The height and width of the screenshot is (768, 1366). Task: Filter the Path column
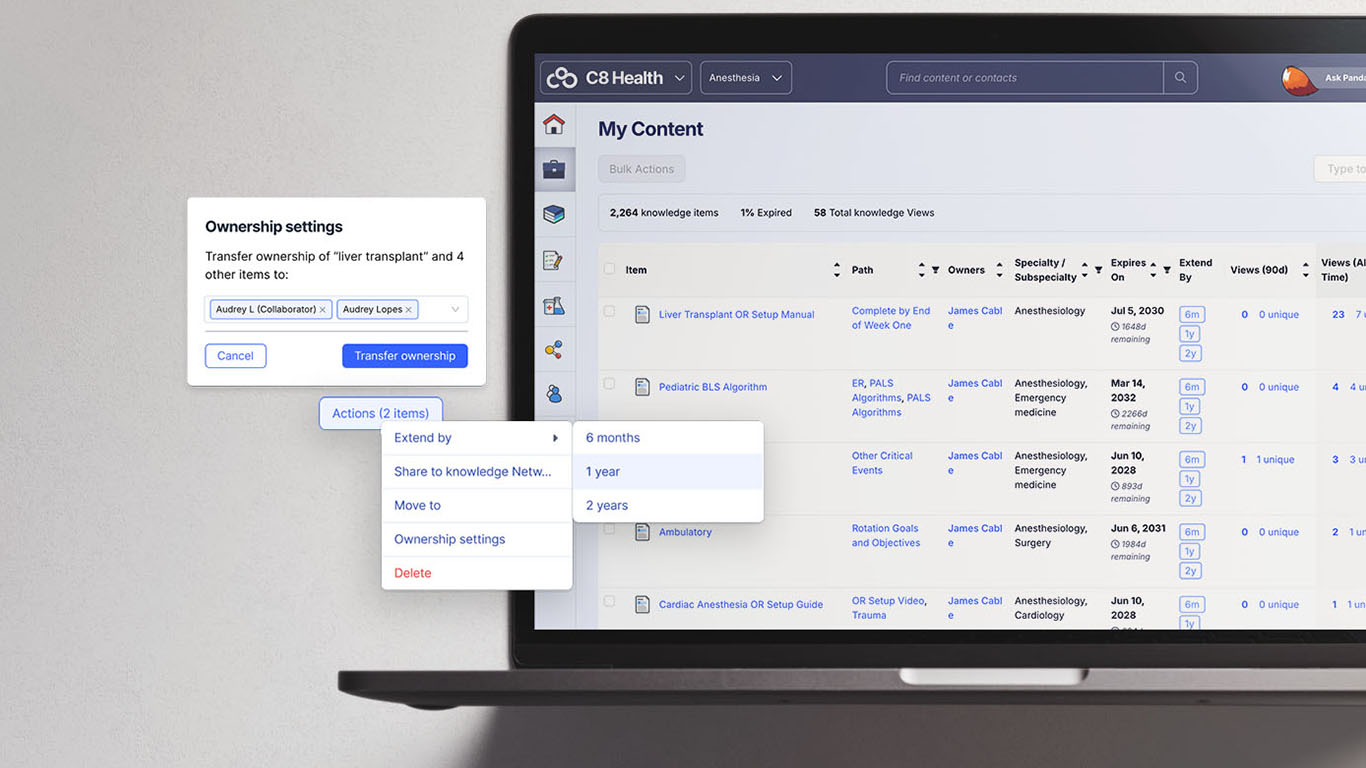click(936, 270)
